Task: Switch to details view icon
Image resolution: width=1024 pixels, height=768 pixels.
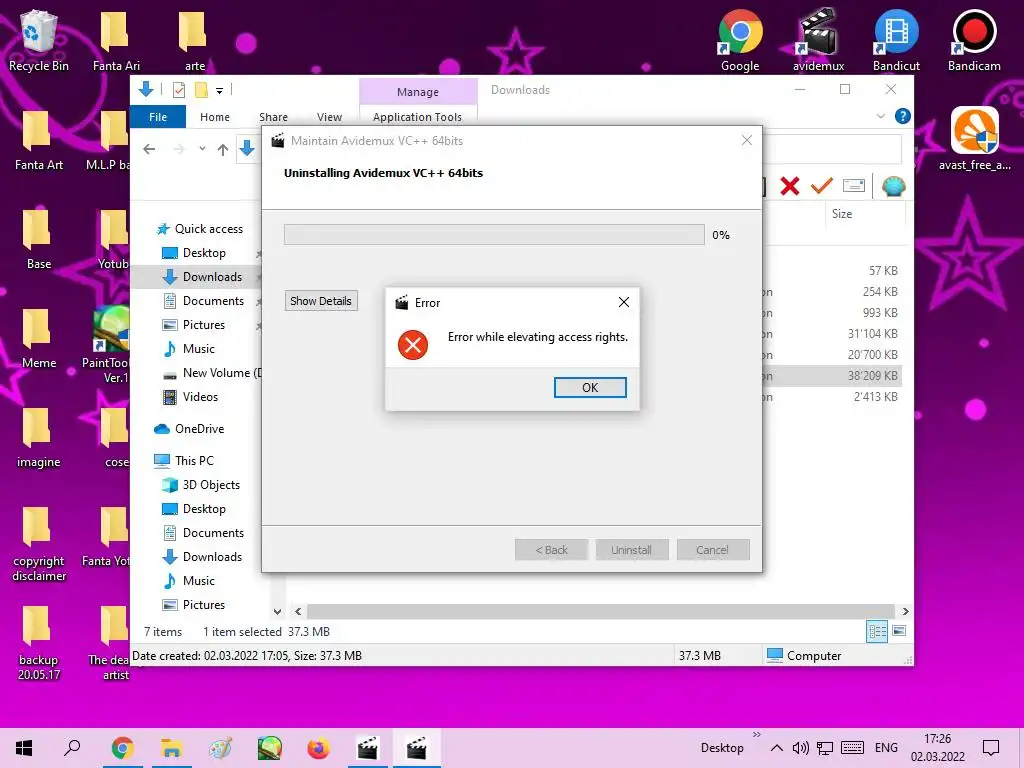Action: pos(877,631)
